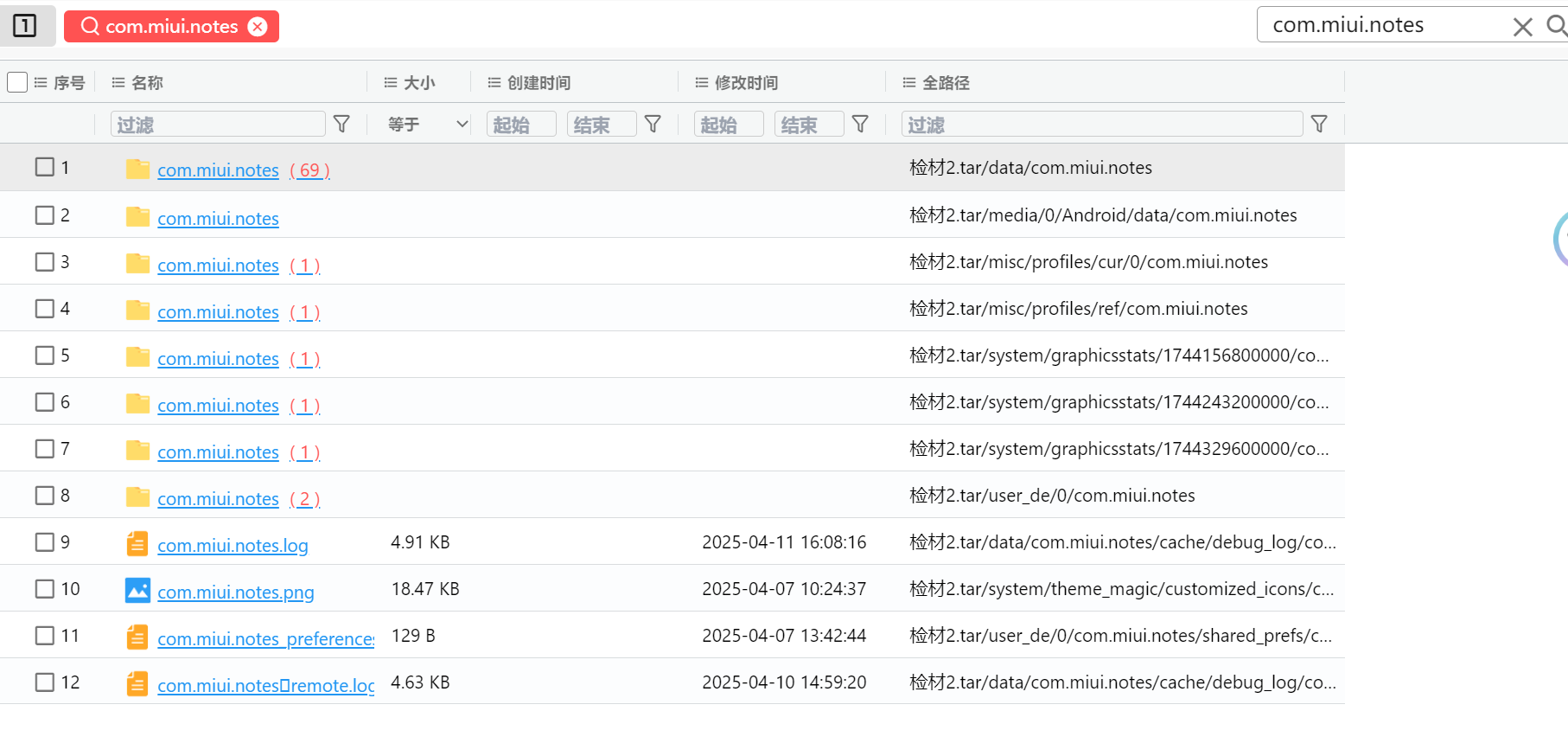Open the 大小 column menu icon
1568x743 pixels.
[391, 83]
